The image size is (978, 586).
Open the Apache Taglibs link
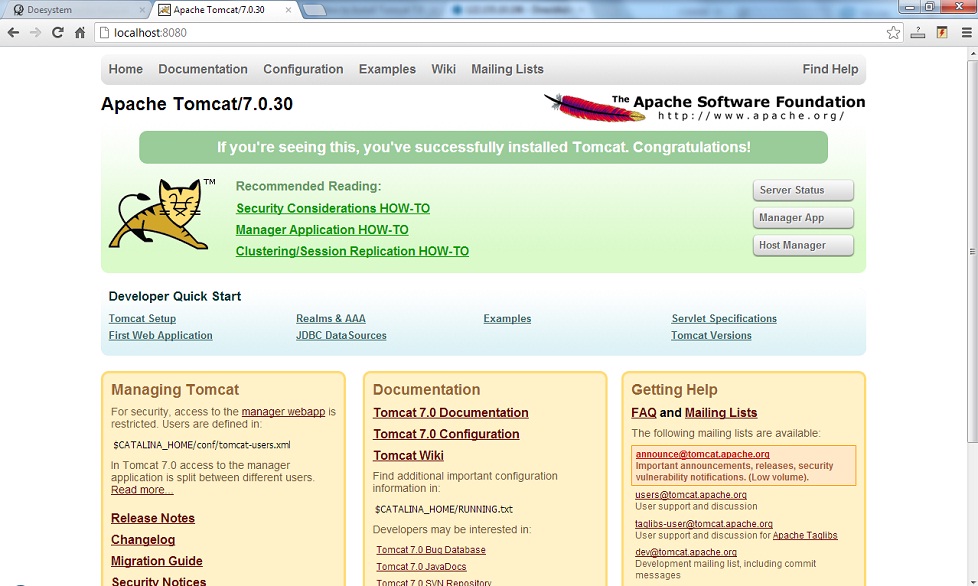point(805,536)
